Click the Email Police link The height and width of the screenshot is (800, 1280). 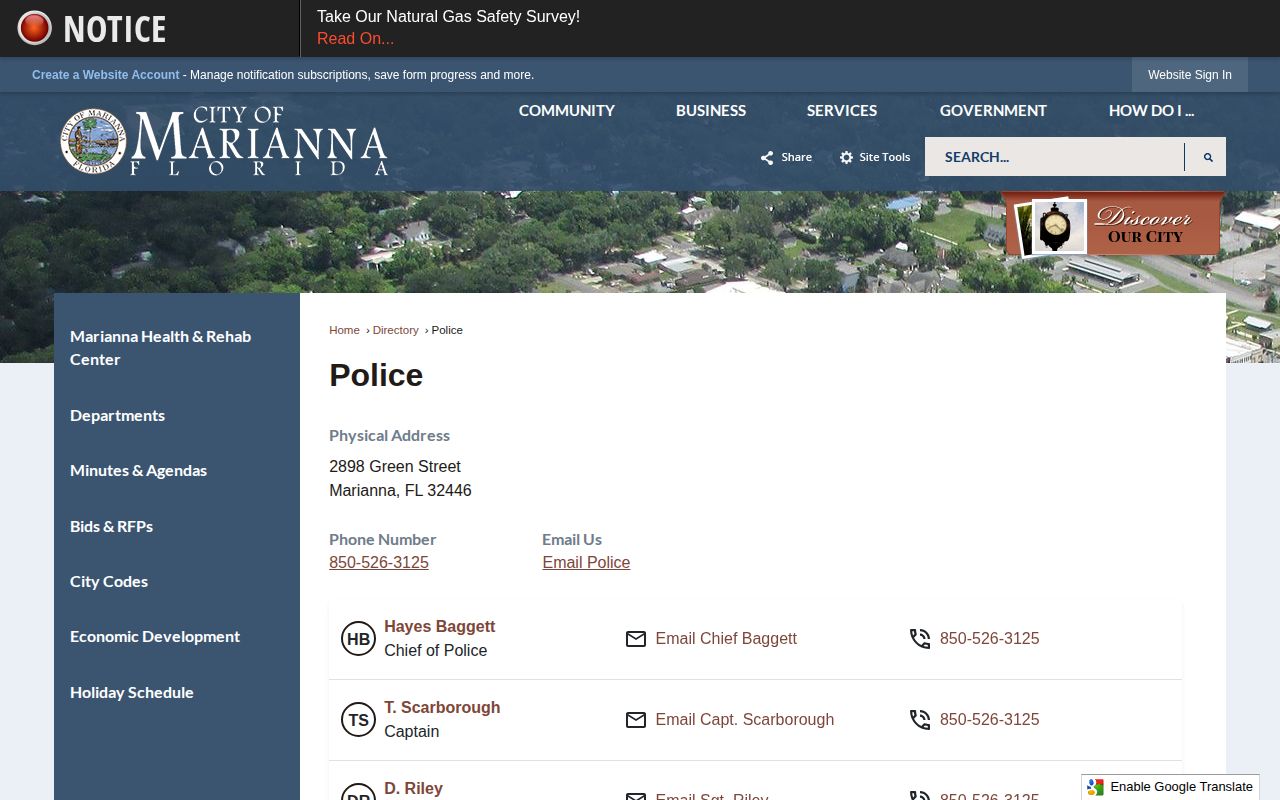(x=586, y=563)
